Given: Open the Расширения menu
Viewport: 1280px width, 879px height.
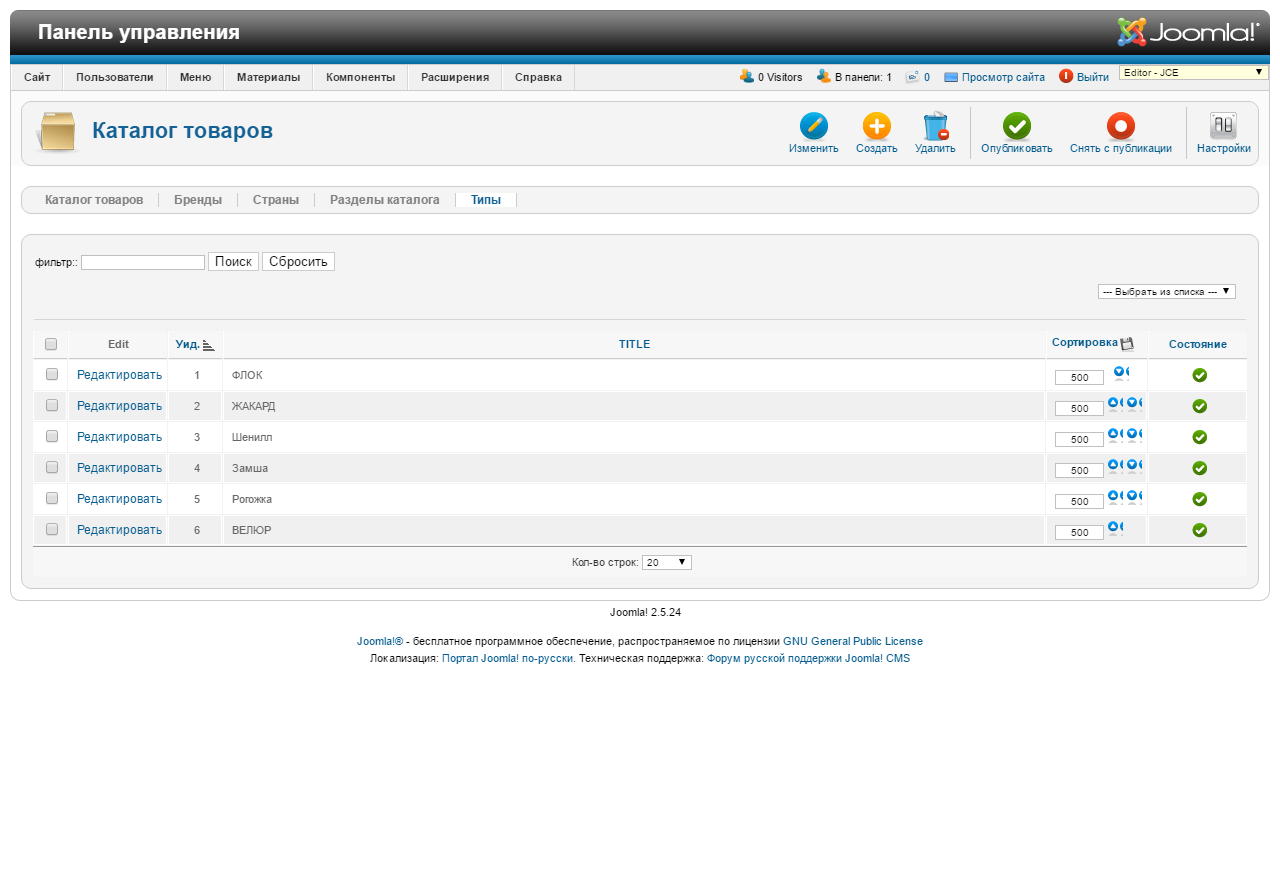Looking at the screenshot, I should tap(455, 77).
